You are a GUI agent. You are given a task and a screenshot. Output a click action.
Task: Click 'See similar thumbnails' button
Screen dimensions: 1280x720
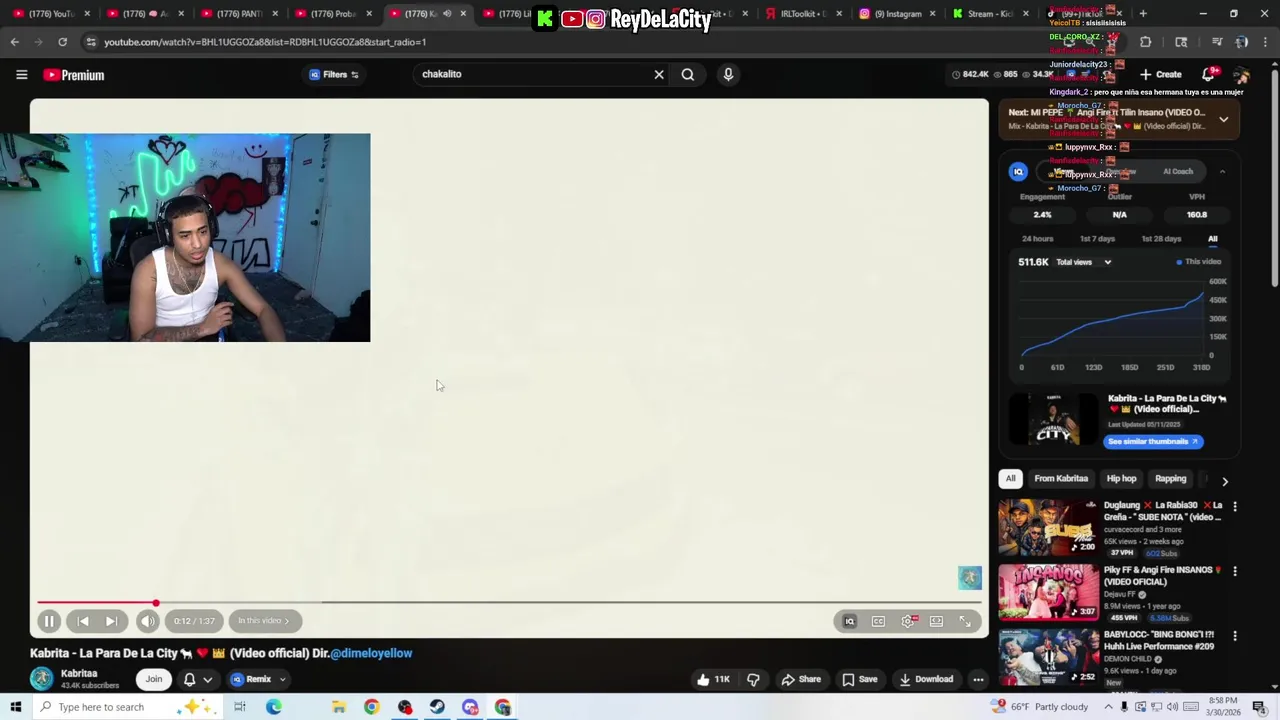[1153, 441]
